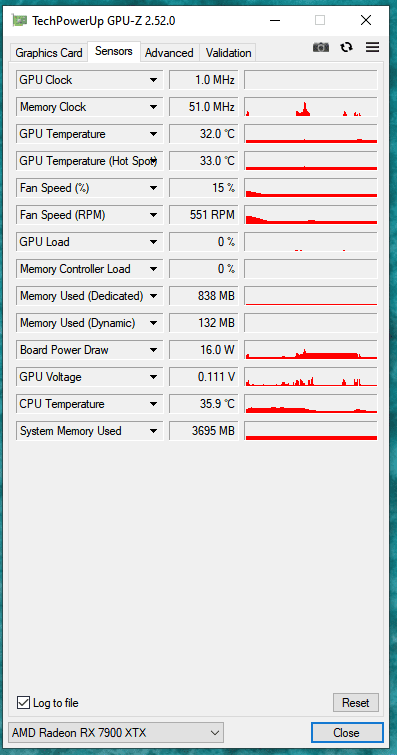Expand the GPU Temperature sensor dropdown
The width and height of the screenshot is (397, 755).
click(153, 134)
